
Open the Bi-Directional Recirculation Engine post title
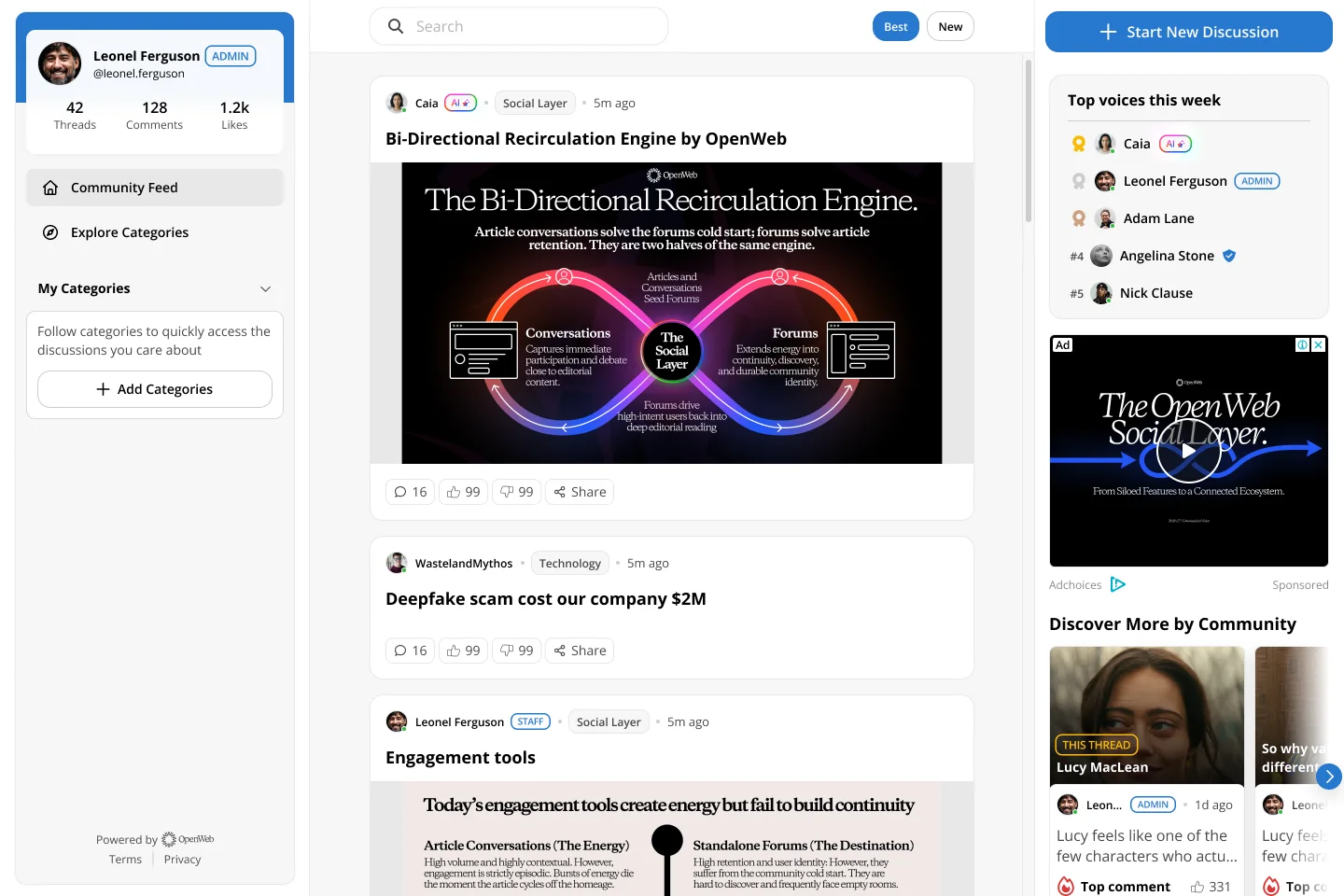[x=586, y=139]
